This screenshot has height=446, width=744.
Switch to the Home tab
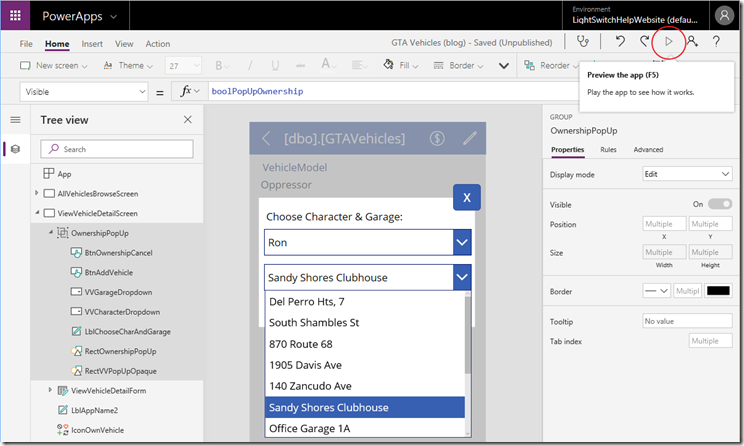coord(57,44)
